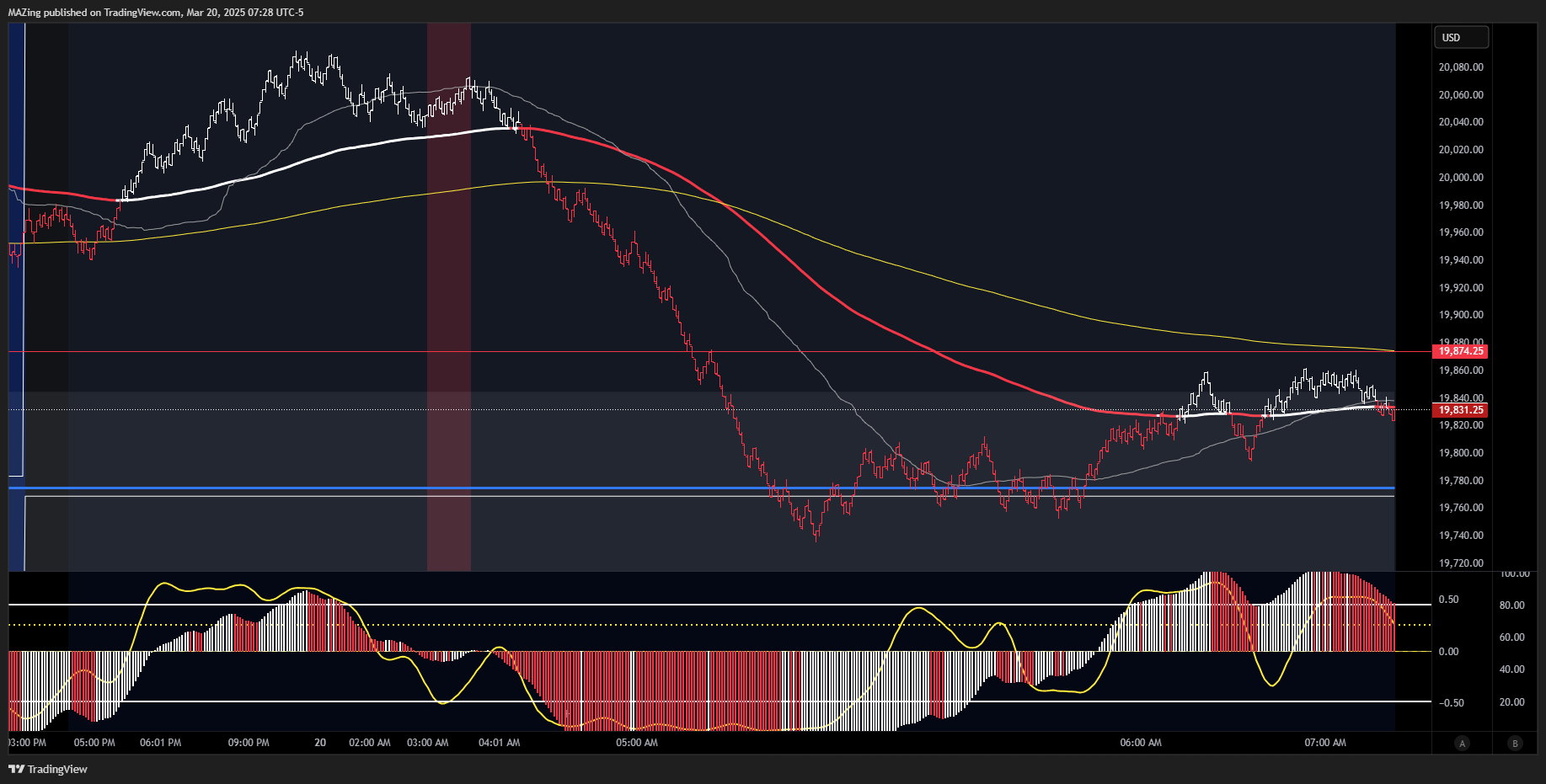
Task: Click the 19,900.00 price axis label
Action: point(1461,315)
